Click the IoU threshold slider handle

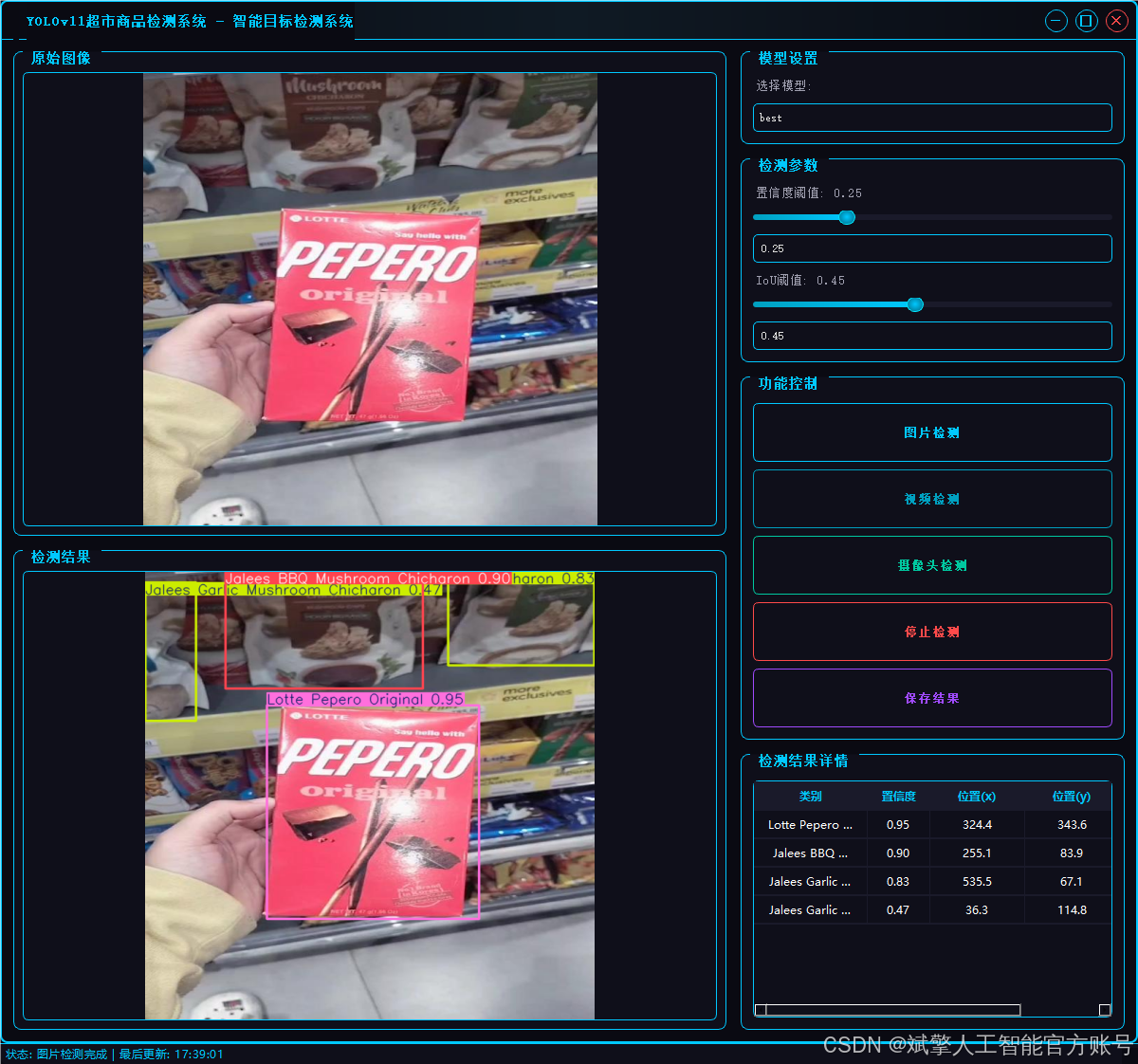pyautogui.click(x=915, y=304)
